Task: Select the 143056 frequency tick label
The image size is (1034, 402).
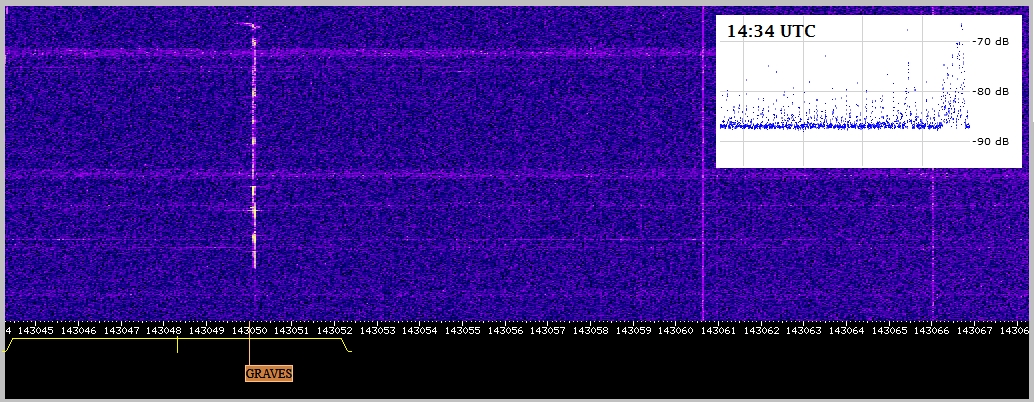Action: point(506,330)
